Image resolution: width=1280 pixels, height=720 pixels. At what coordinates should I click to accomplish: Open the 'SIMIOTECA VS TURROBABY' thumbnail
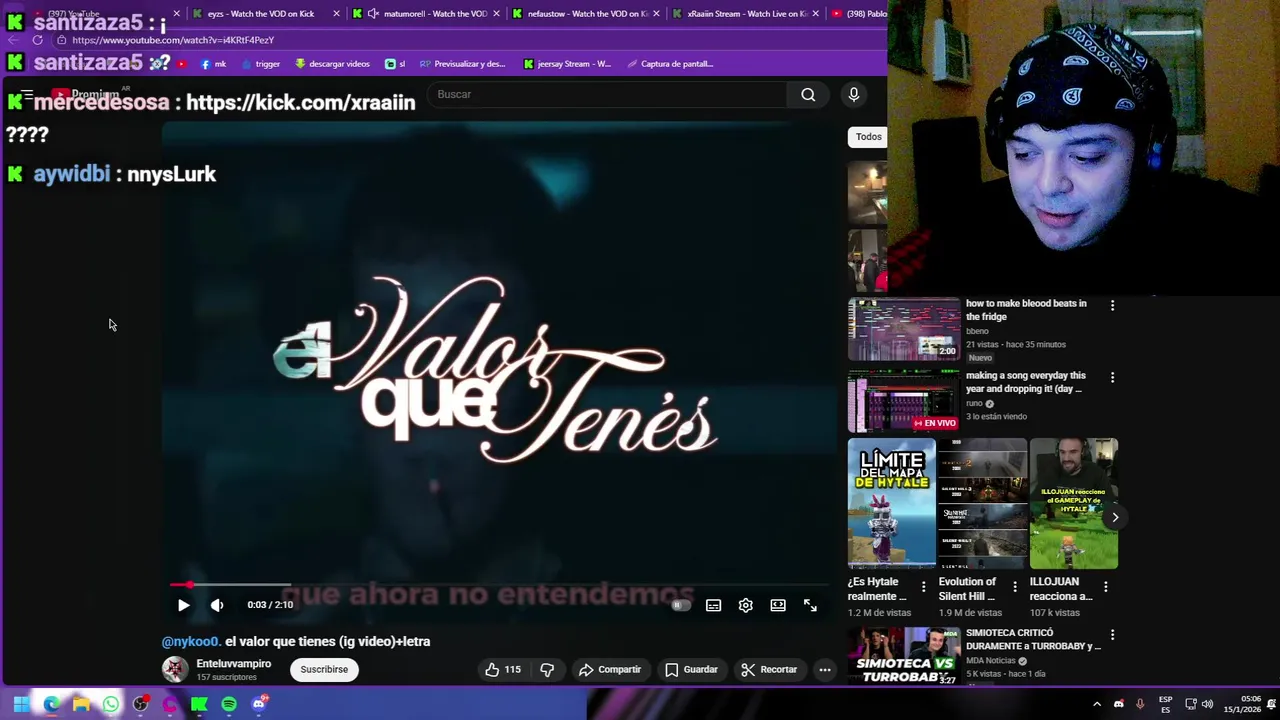point(904,656)
